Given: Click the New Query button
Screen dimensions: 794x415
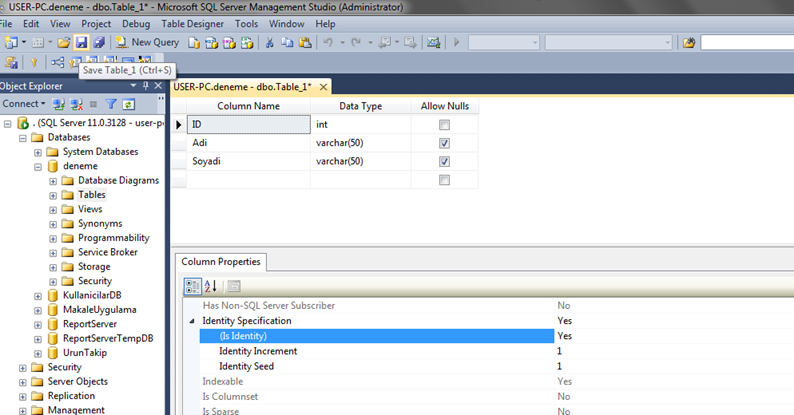Looking at the screenshot, I should 147,43.
